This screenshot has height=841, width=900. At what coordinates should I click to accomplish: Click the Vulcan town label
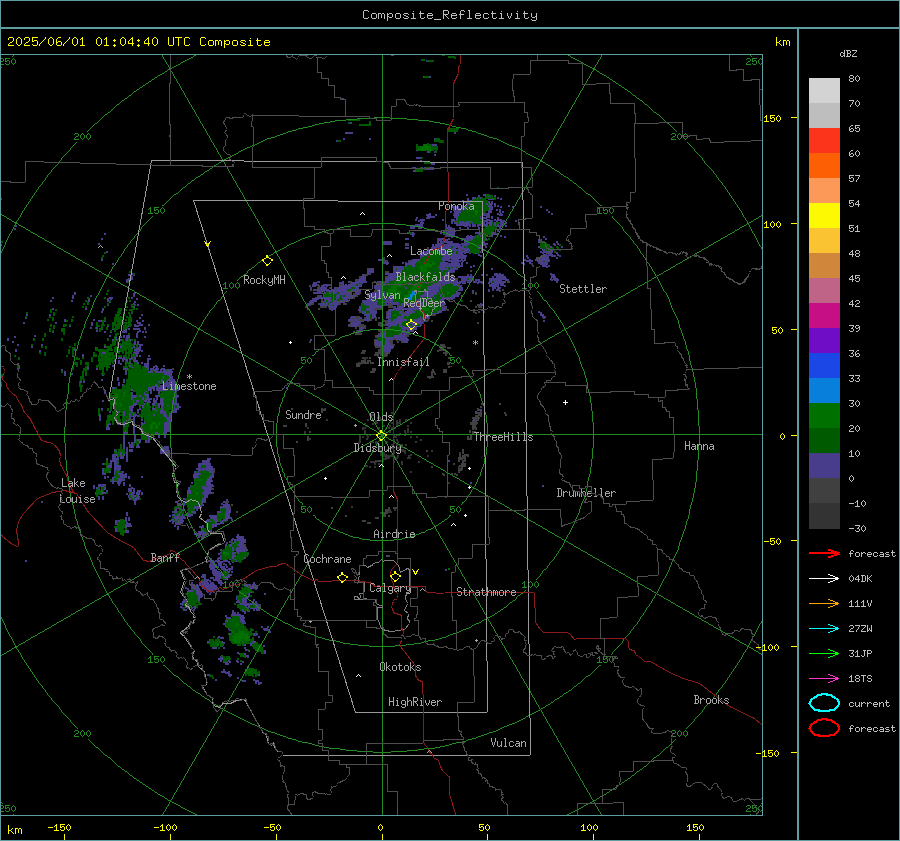[x=508, y=743]
